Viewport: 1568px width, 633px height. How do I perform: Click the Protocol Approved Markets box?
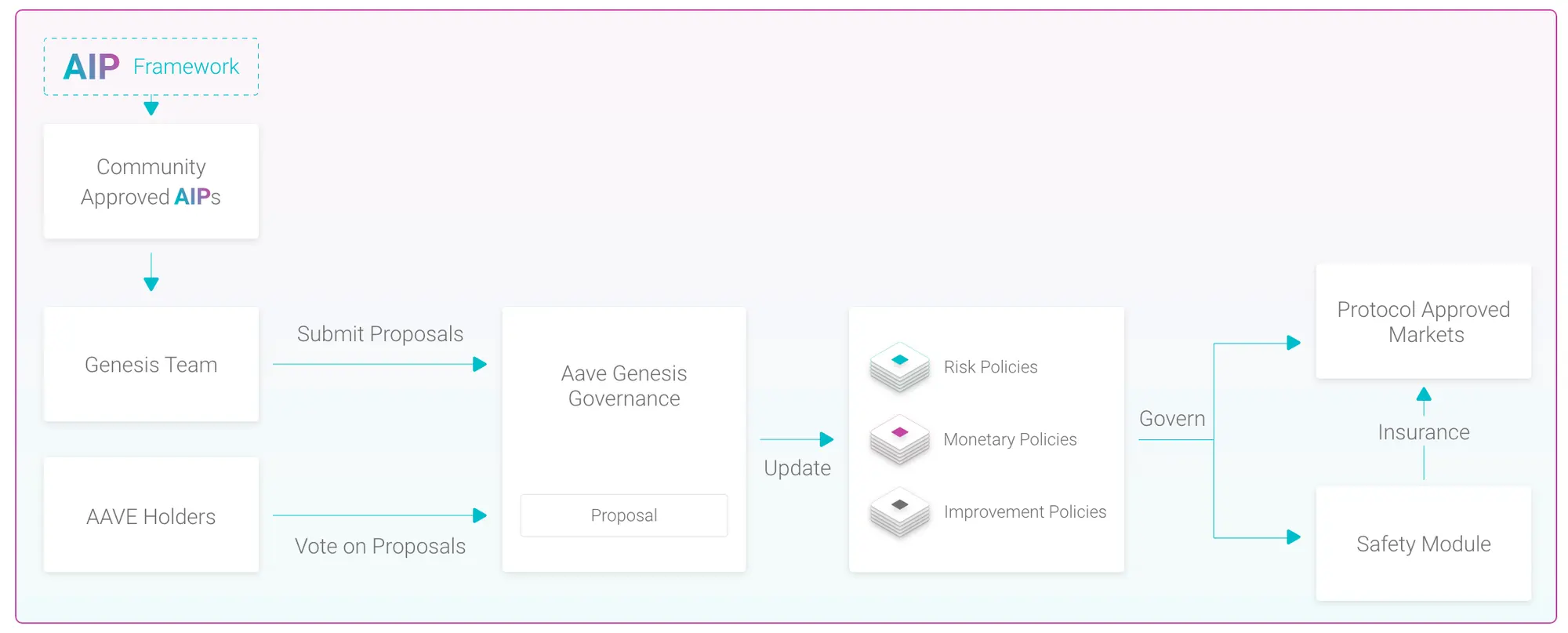[1424, 322]
